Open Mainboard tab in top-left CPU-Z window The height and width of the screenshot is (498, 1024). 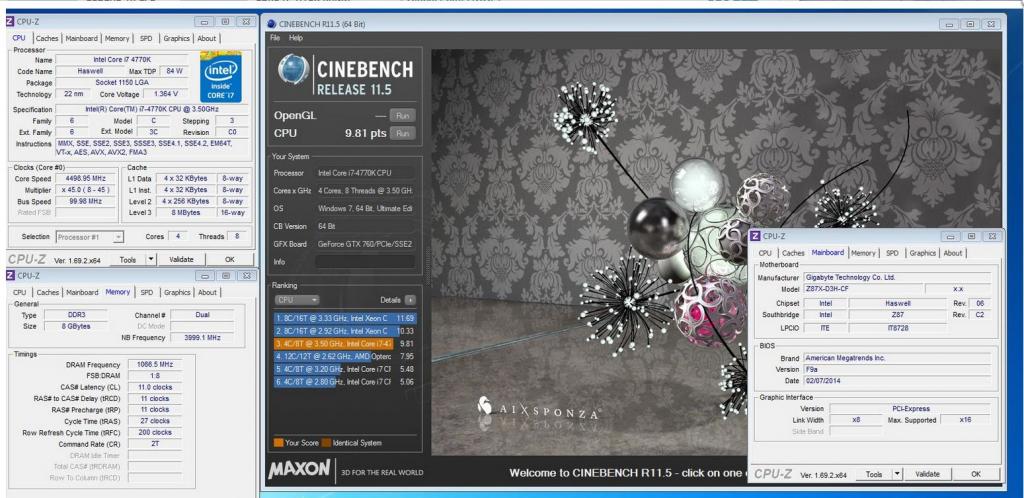click(82, 39)
